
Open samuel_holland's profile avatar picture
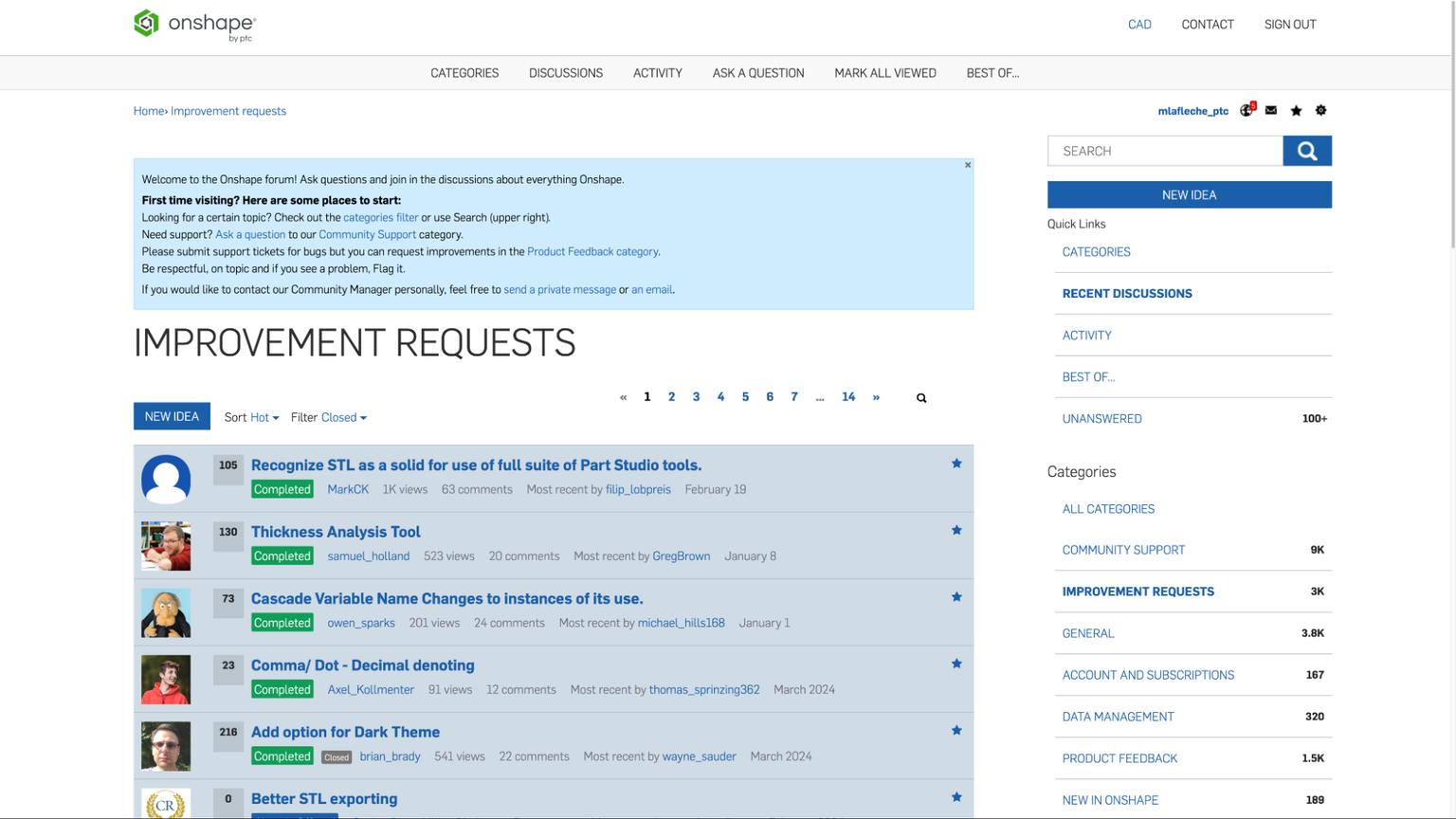[165, 546]
